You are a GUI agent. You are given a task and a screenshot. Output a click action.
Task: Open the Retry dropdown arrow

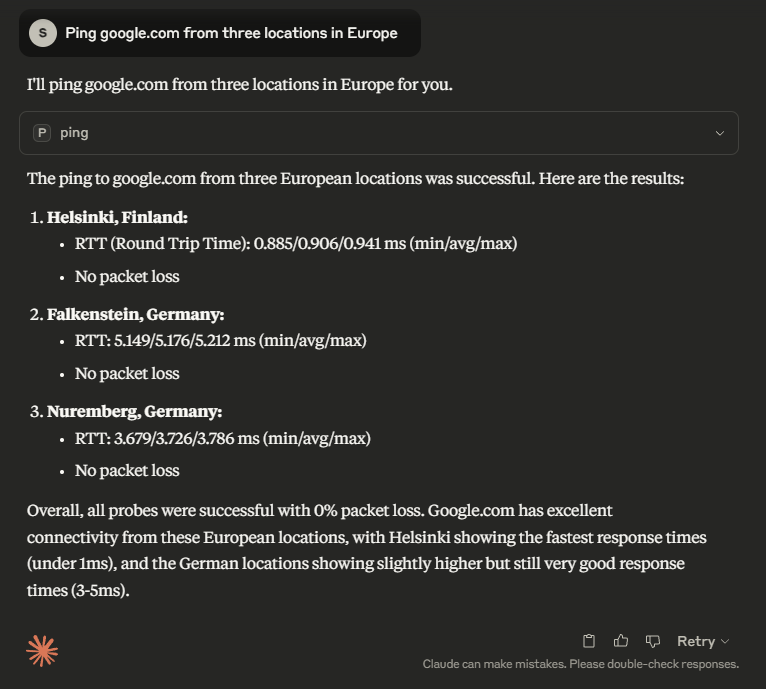(x=725, y=641)
